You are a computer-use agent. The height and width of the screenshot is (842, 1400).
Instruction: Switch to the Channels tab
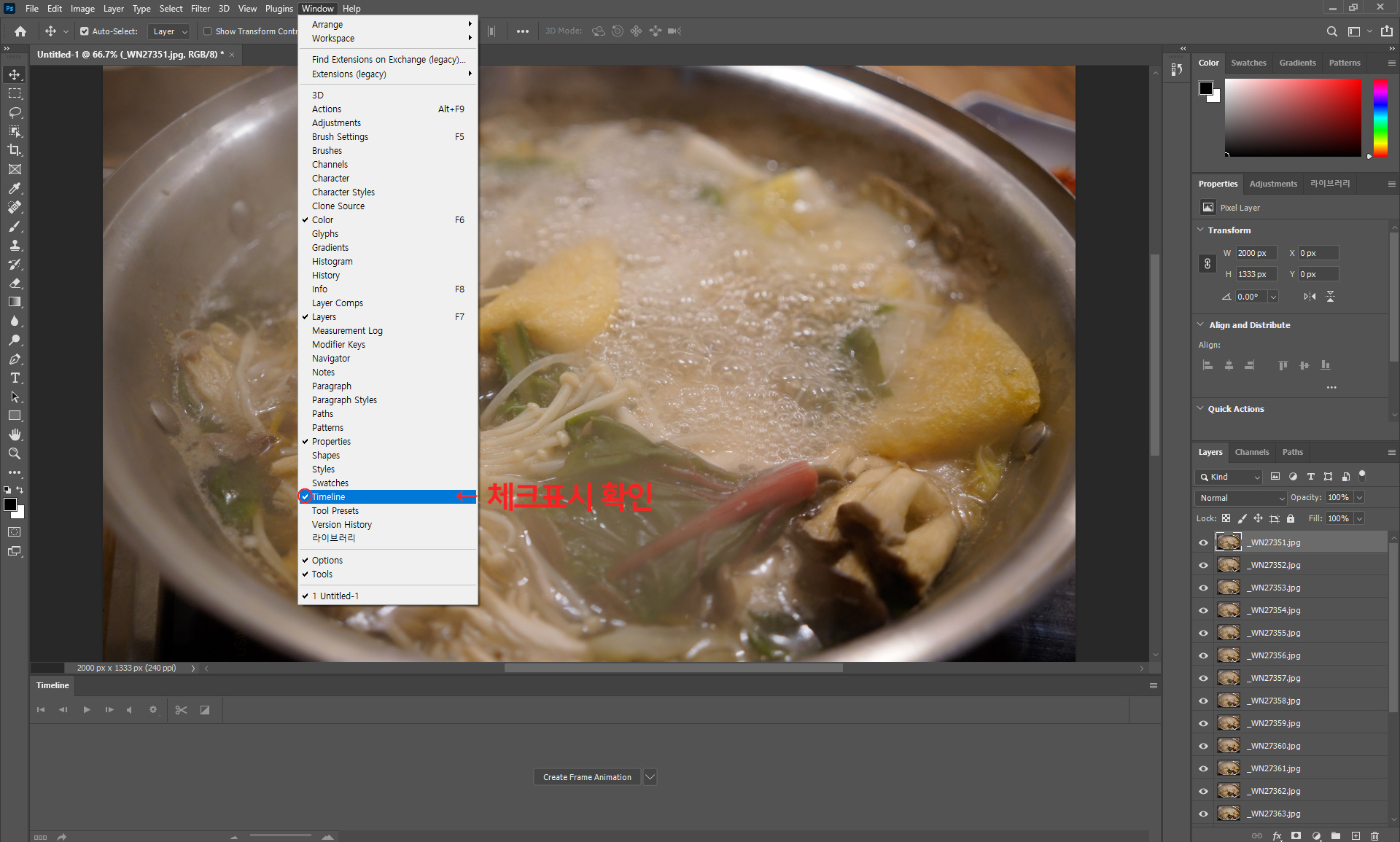pos(1251,452)
